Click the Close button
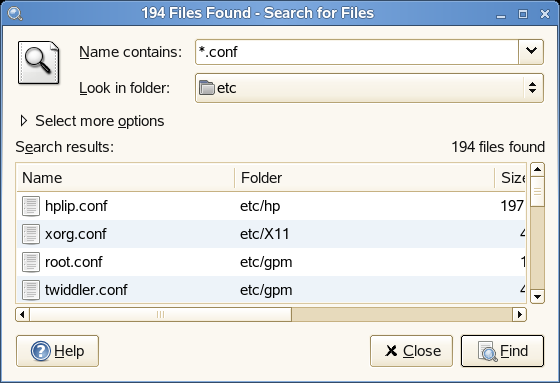This screenshot has height=383, width=560. click(411, 351)
